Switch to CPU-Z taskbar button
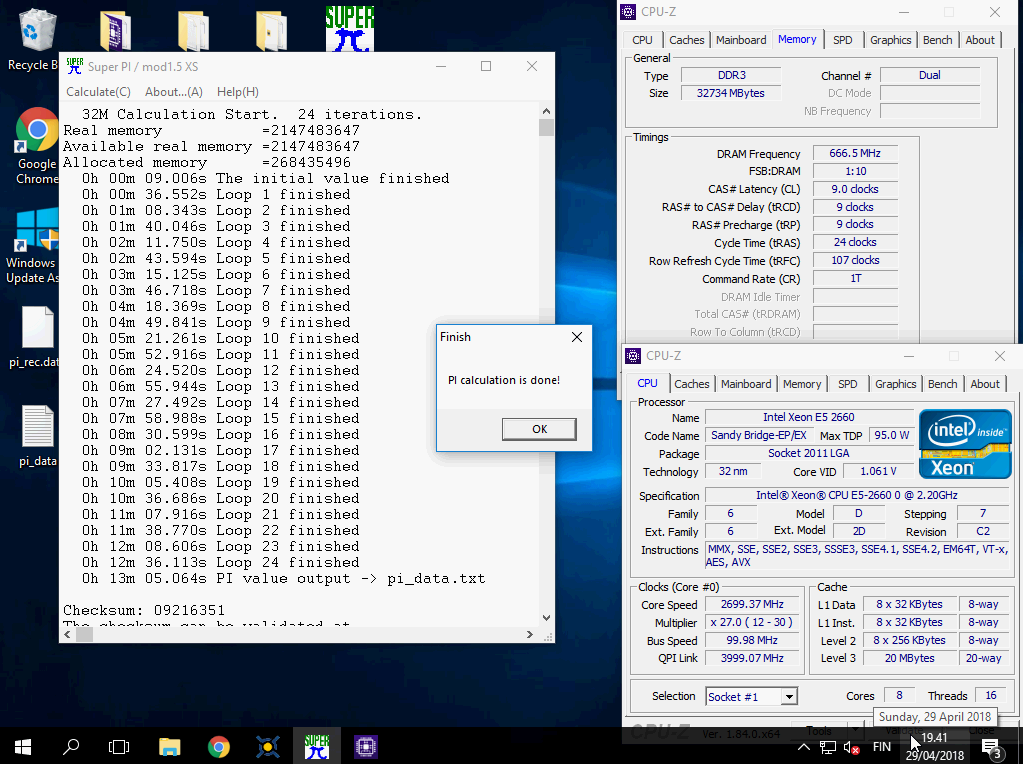The height and width of the screenshot is (764, 1023). tap(365, 746)
